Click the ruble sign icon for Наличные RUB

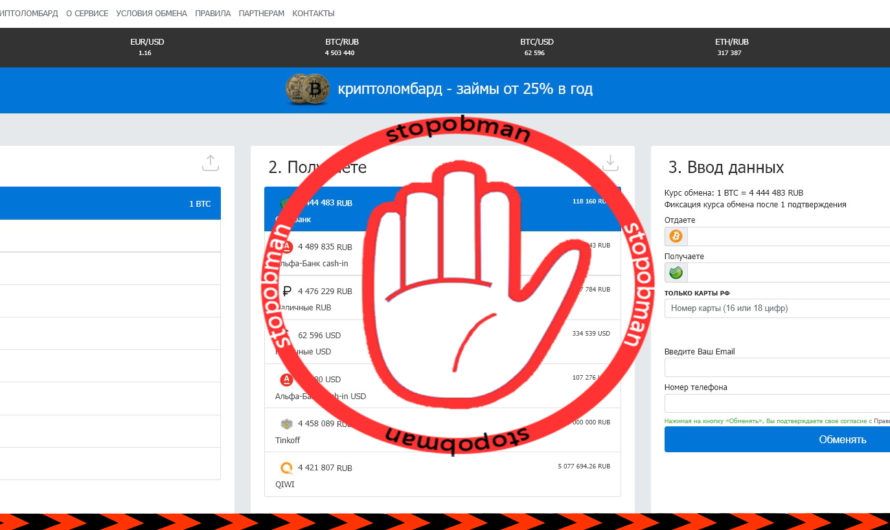(286, 291)
